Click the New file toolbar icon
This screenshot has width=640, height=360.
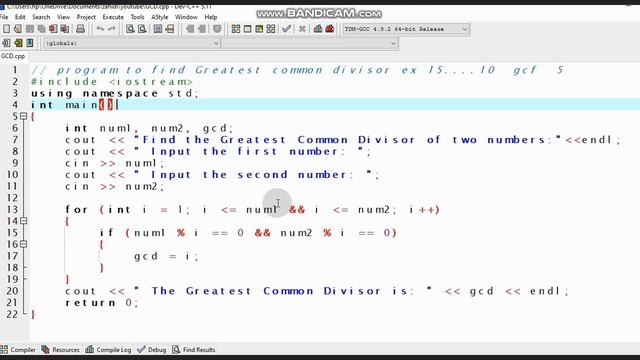point(7,29)
